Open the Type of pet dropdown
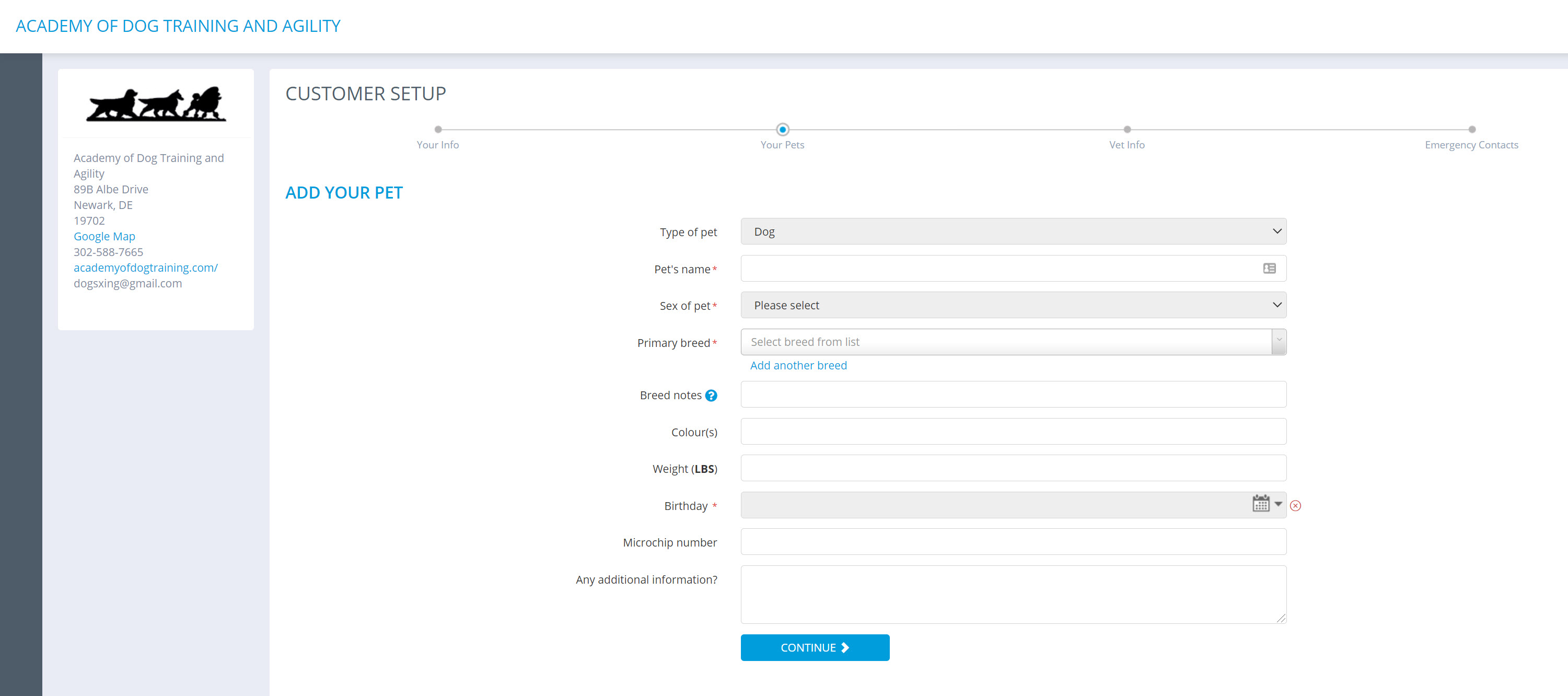This screenshot has width=1568, height=696. [x=1013, y=231]
